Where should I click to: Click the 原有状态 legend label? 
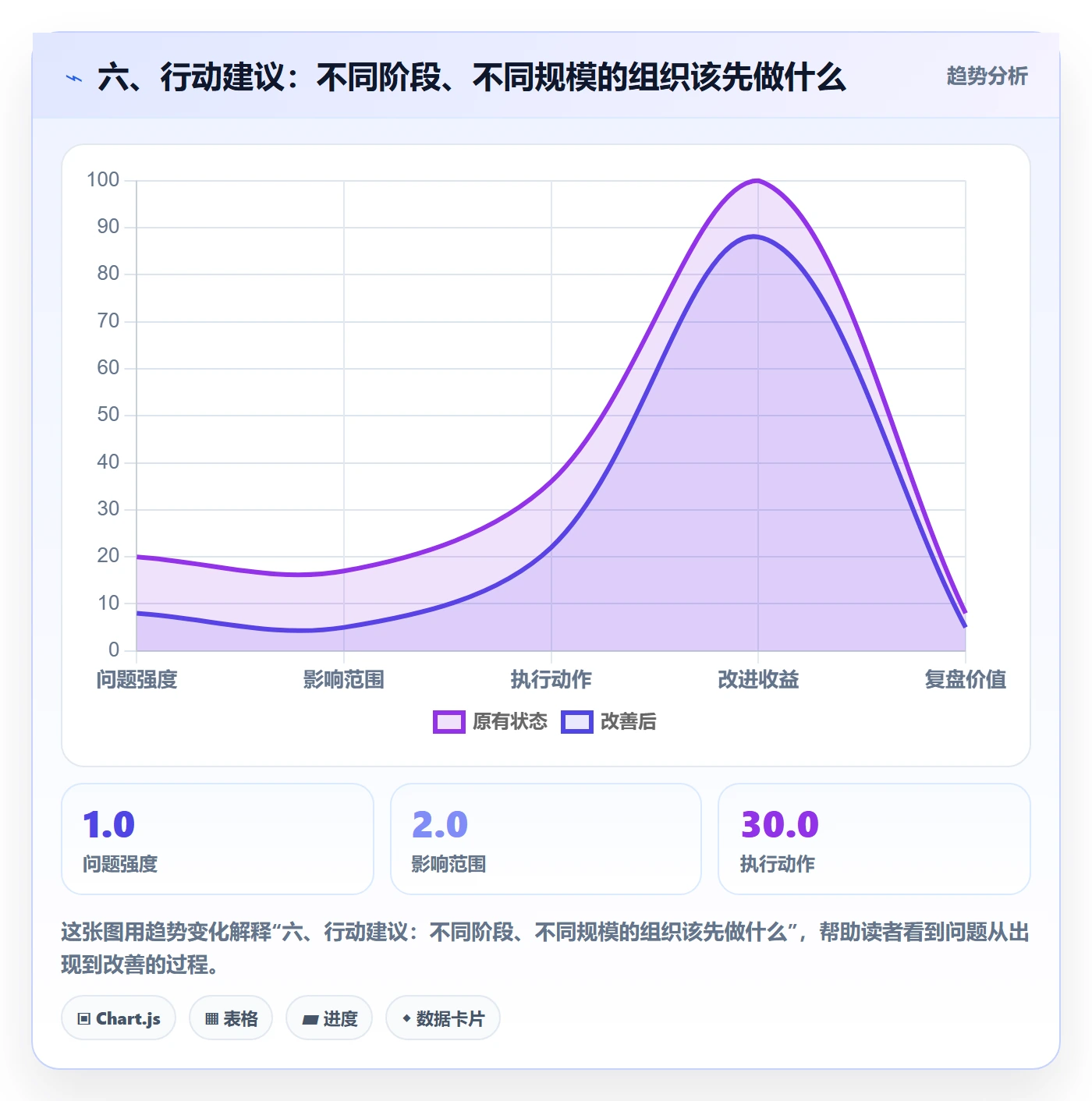[510, 722]
